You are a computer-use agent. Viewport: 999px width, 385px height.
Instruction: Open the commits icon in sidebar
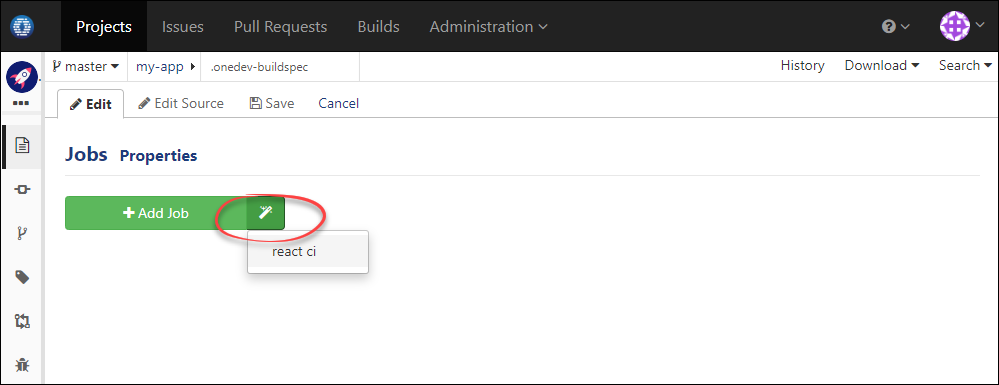tap(22, 189)
